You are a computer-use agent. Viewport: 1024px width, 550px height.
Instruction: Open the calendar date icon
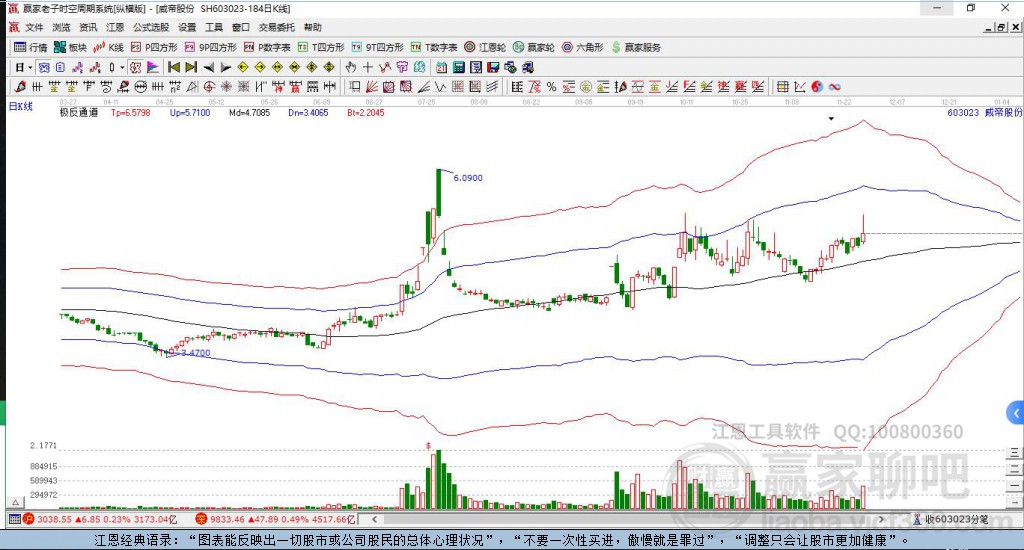441,67
